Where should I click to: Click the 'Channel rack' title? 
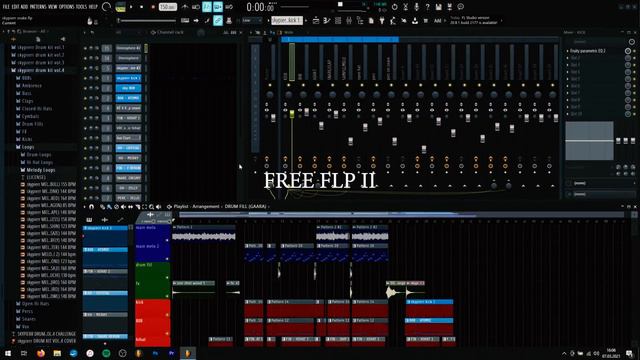pyautogui.click(x=170, y=32)
